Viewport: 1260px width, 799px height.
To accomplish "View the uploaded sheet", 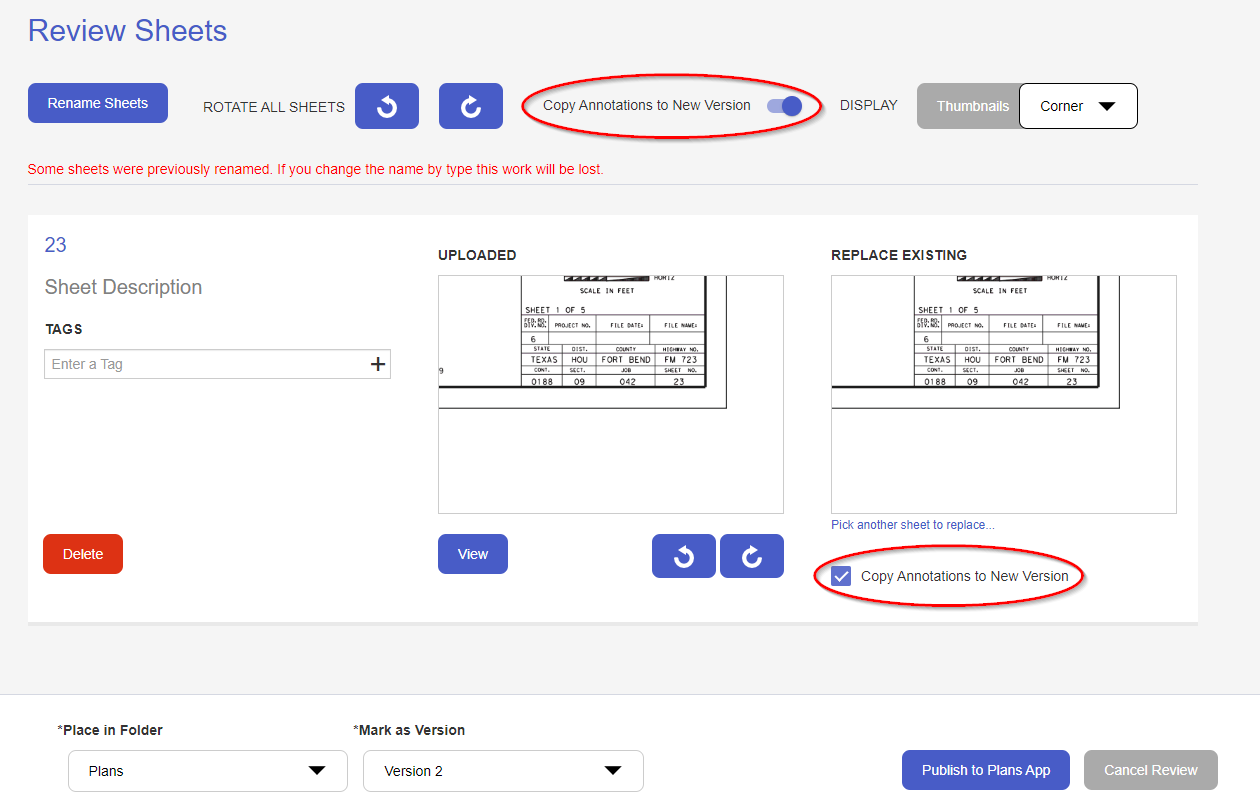I will 472,553.
